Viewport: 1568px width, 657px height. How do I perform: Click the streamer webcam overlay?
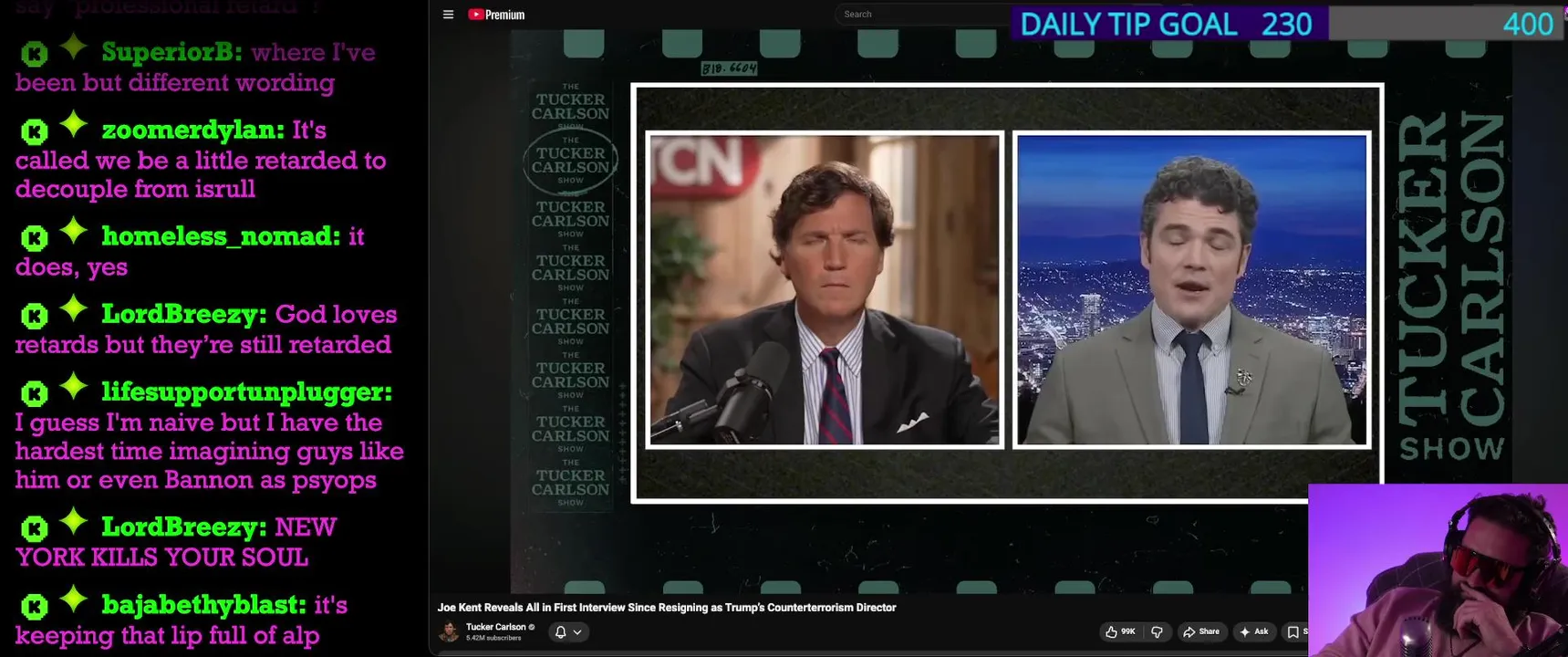coord(1438,570)
